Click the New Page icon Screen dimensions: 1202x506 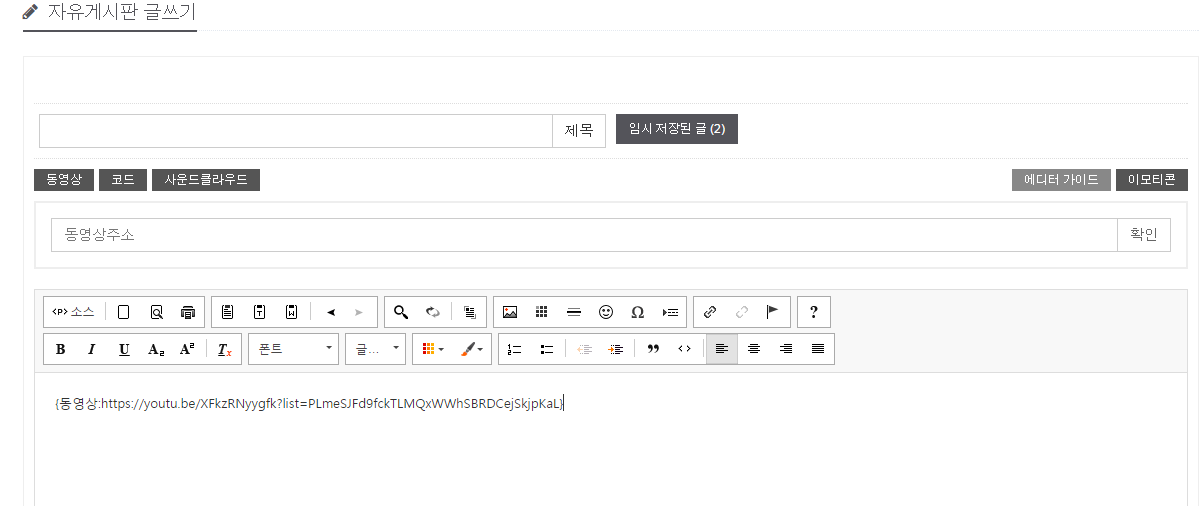click(124, 312)
